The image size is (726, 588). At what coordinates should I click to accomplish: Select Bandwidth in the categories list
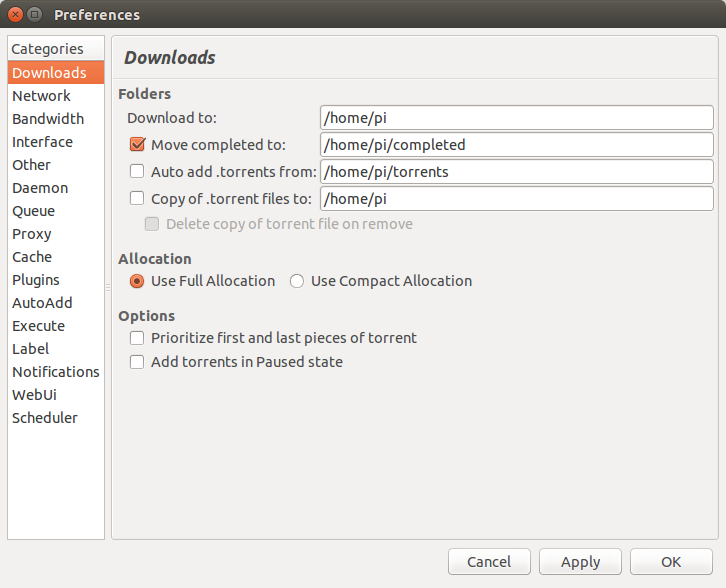click(56, 119)
